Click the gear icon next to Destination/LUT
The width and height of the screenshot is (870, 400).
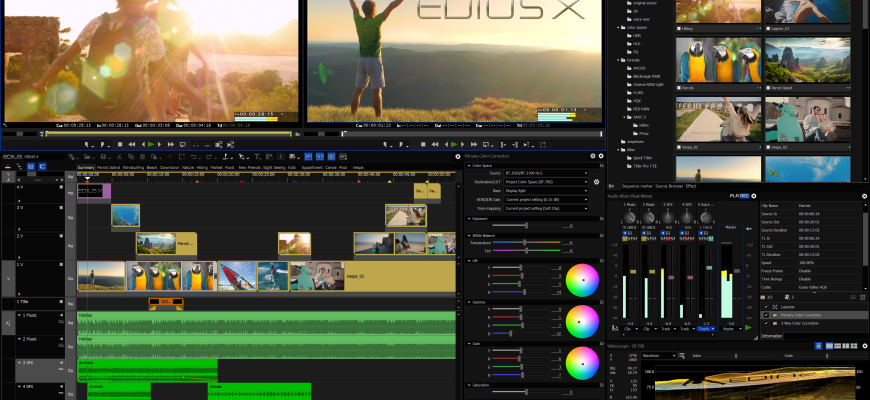[596, 181]
